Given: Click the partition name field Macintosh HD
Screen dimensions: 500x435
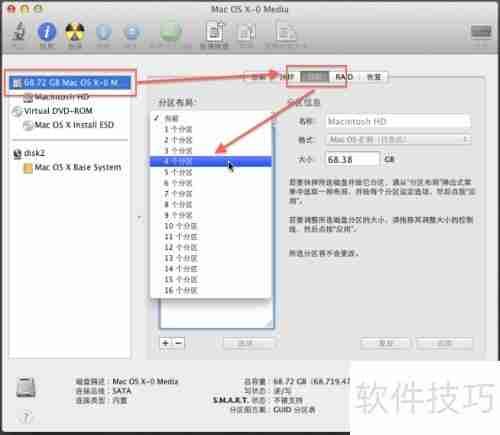Looking at the screenshot, I should (x=398, y=121).
